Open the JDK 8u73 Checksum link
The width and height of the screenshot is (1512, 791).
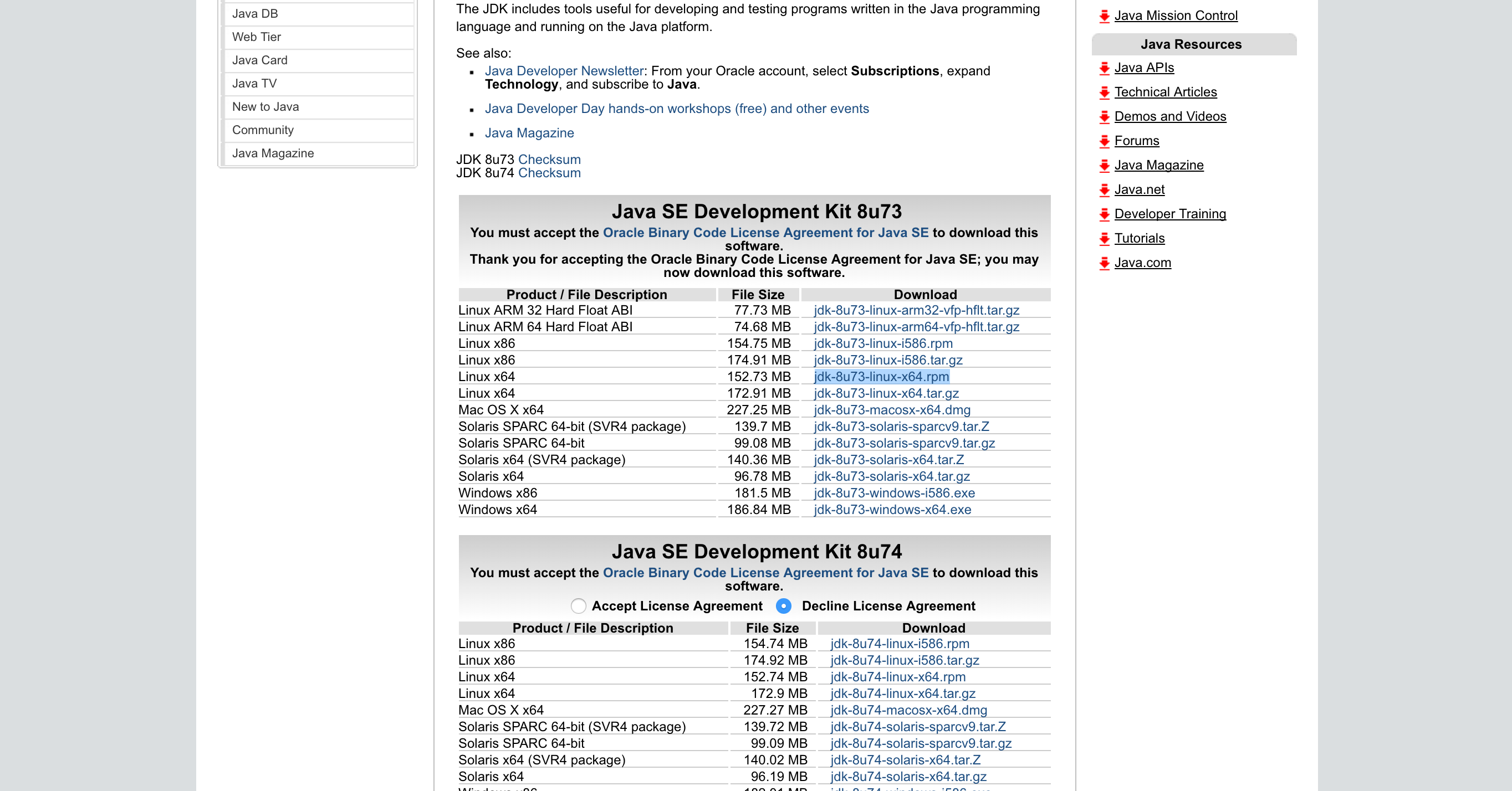pos(549,159)
